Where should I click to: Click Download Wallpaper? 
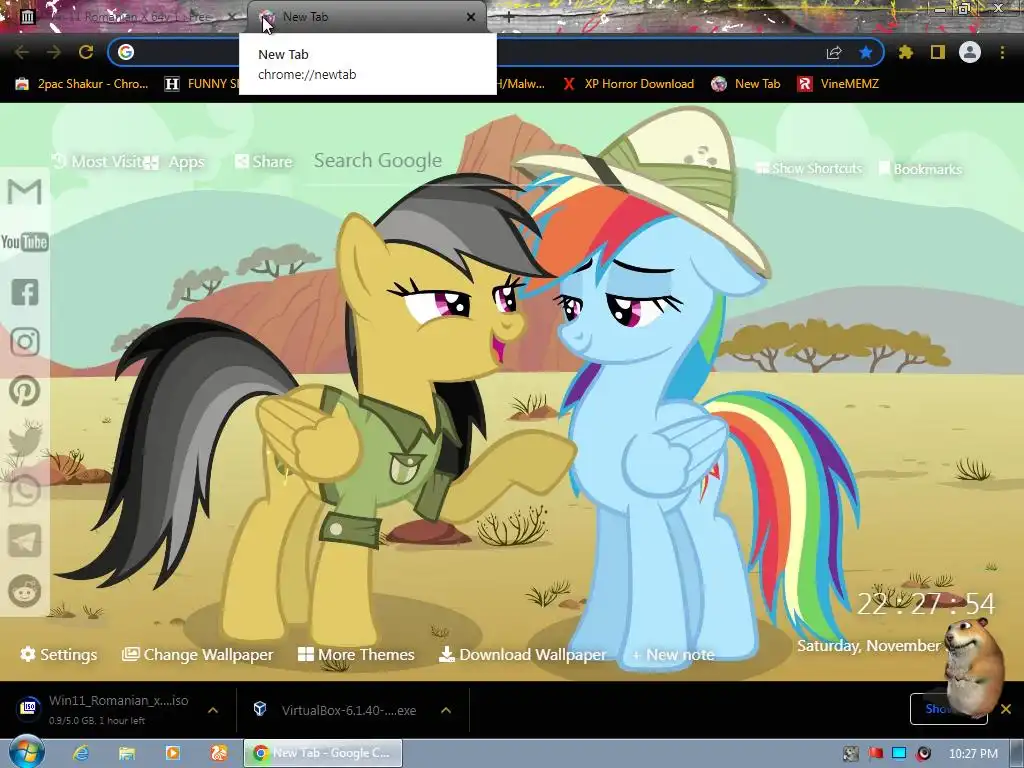coord(522,654)
